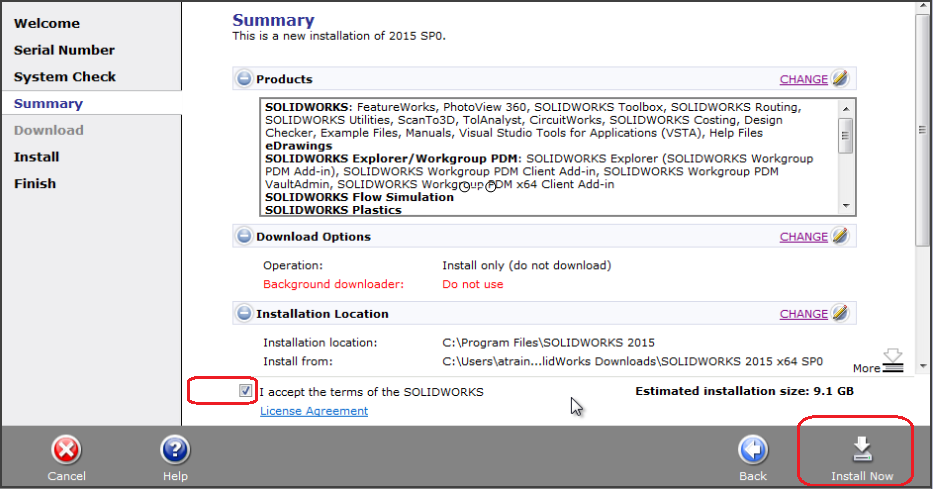Screen dimensions: 933x489
Task: Click 'Estimated installation size: 9.1 GB' text
Action: point(744,391)
